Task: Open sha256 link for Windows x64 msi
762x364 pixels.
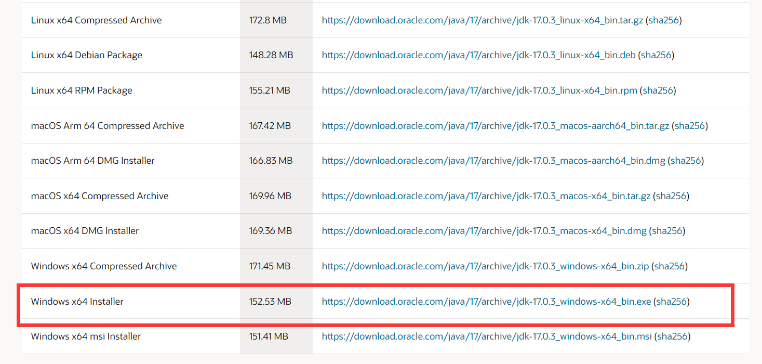Action: [672, 336]
